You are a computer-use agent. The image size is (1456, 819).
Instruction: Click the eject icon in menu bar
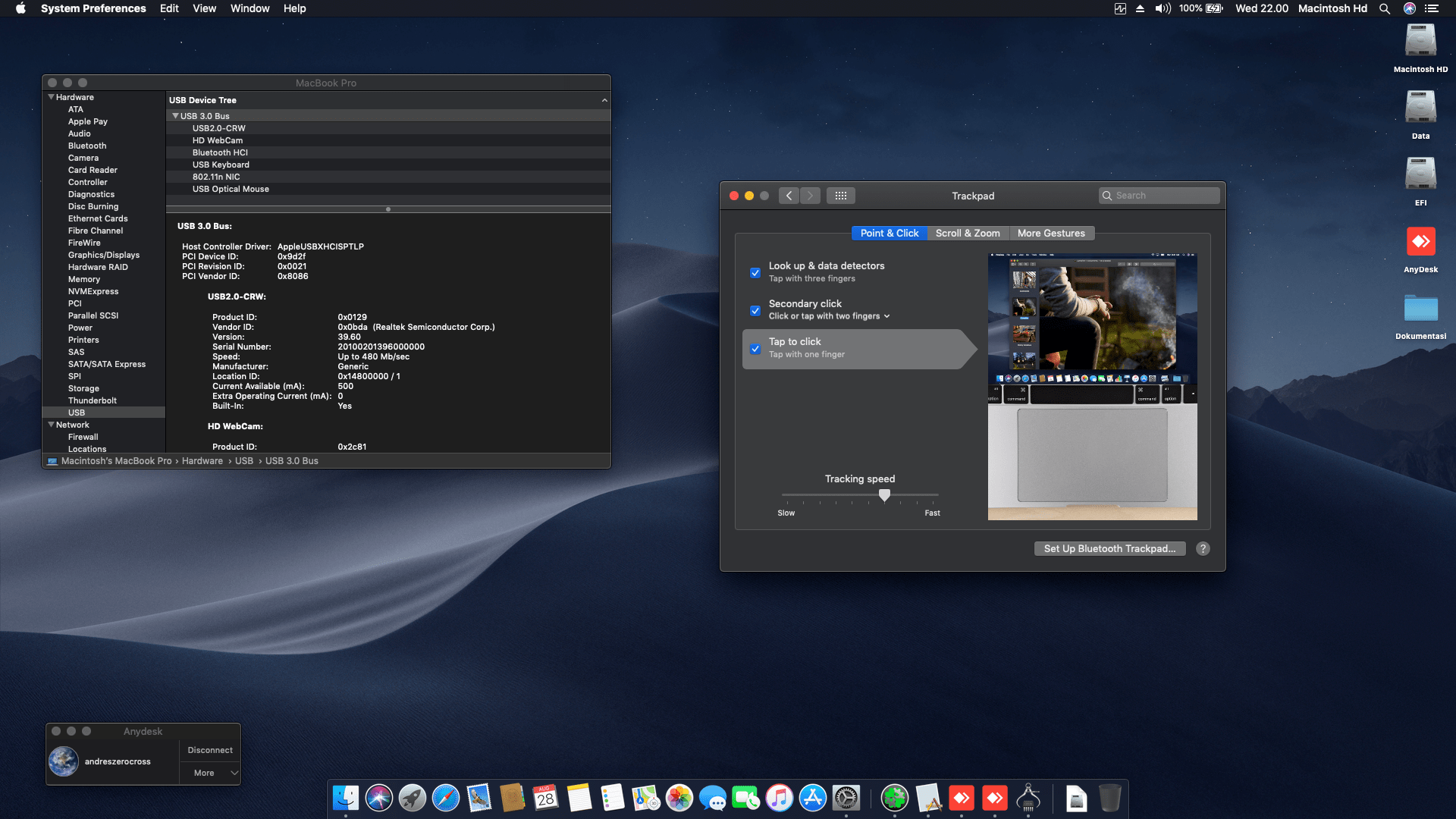tap(1140, 8)
